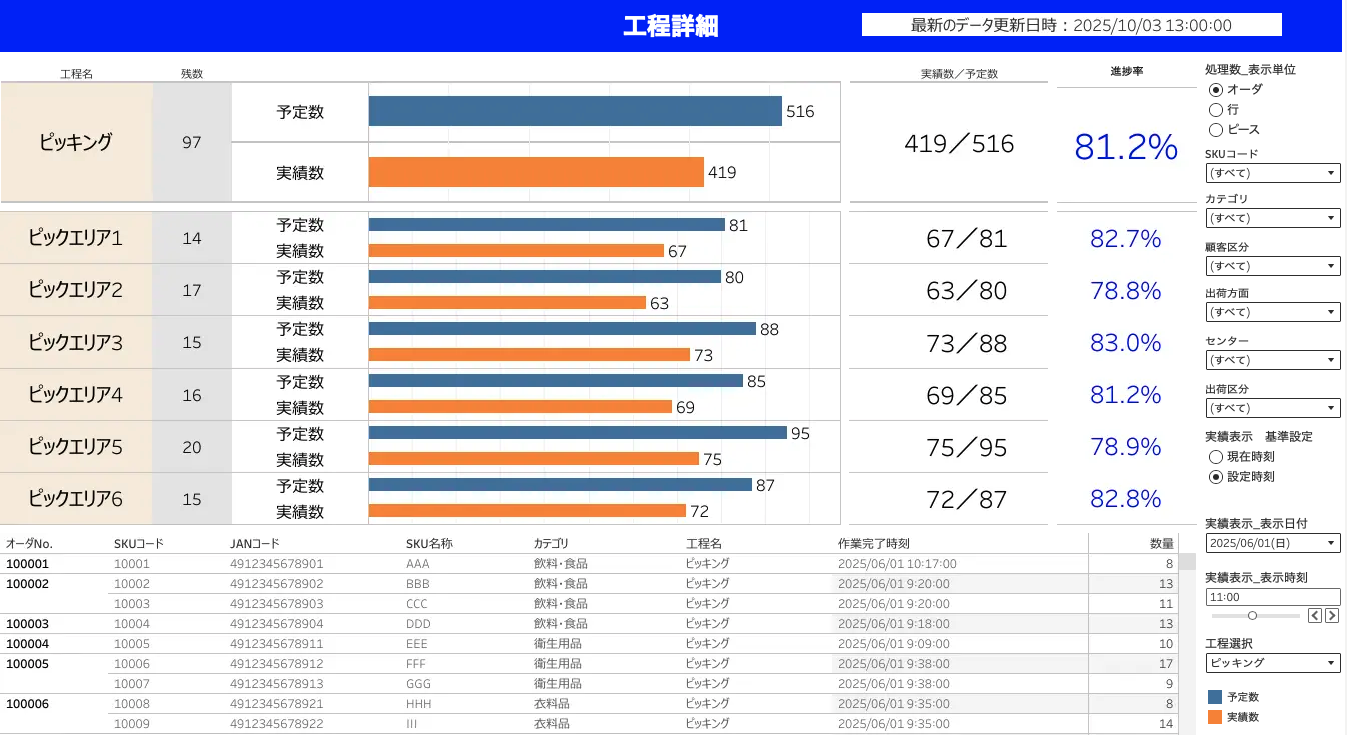This screenshot has height=735, width=1347.
Task: Select the ピース display unit radio button
Action: pyautogui.click(x=1216, y=129)
